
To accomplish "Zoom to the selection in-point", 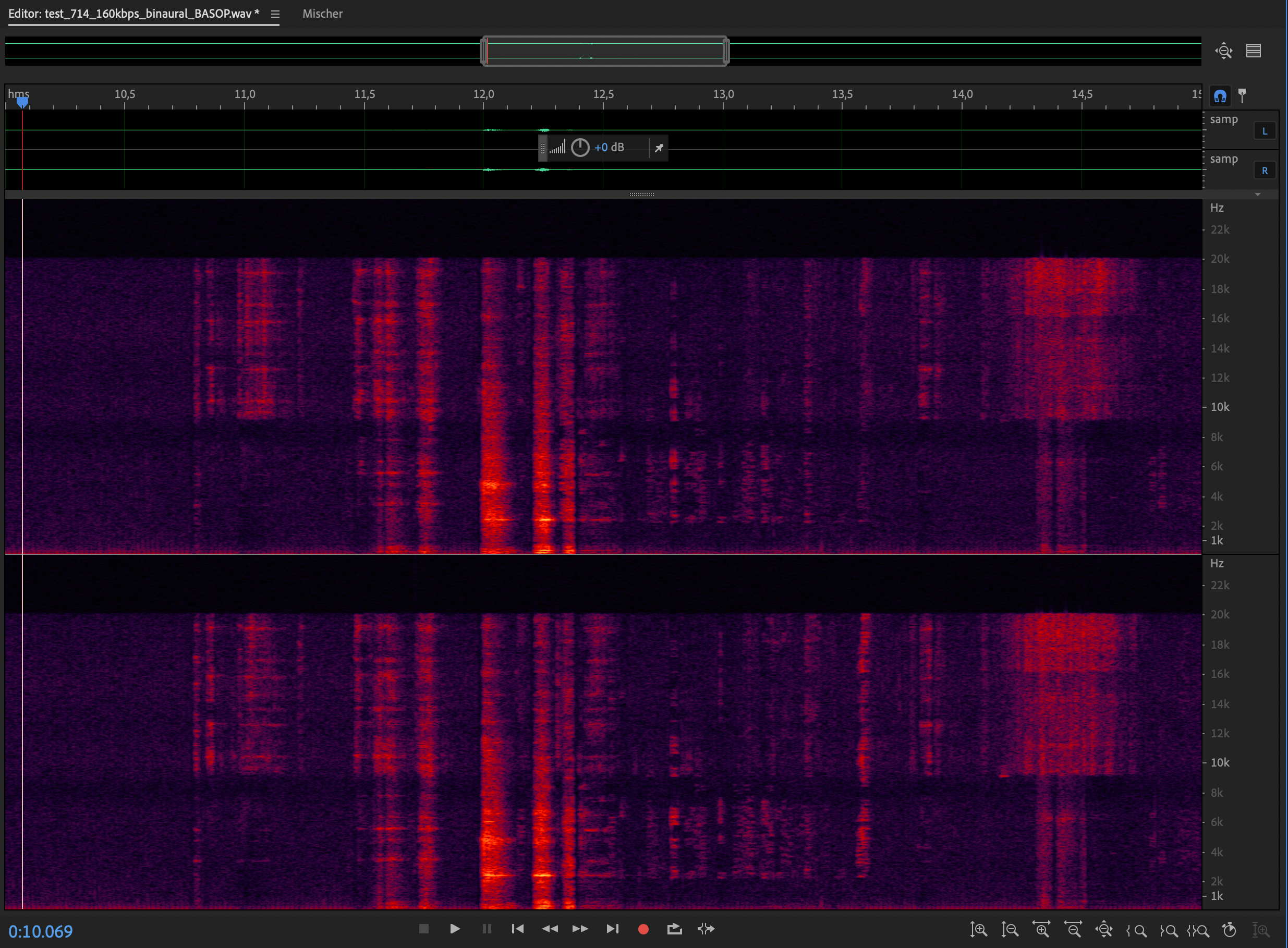I will click(x=1136, y=929).
